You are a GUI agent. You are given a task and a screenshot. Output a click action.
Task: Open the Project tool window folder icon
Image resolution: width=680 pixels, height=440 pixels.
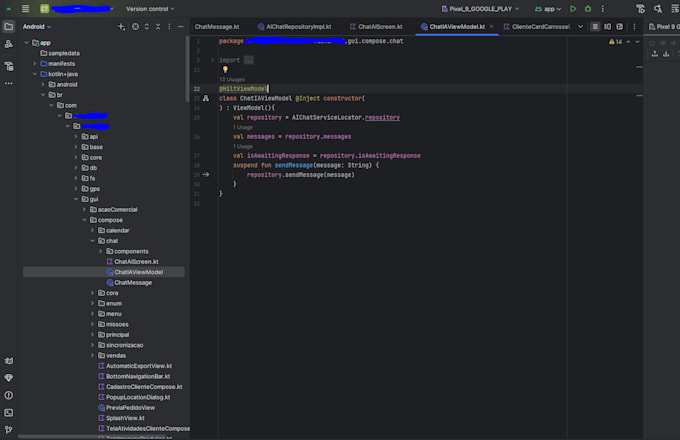[9, 27]
